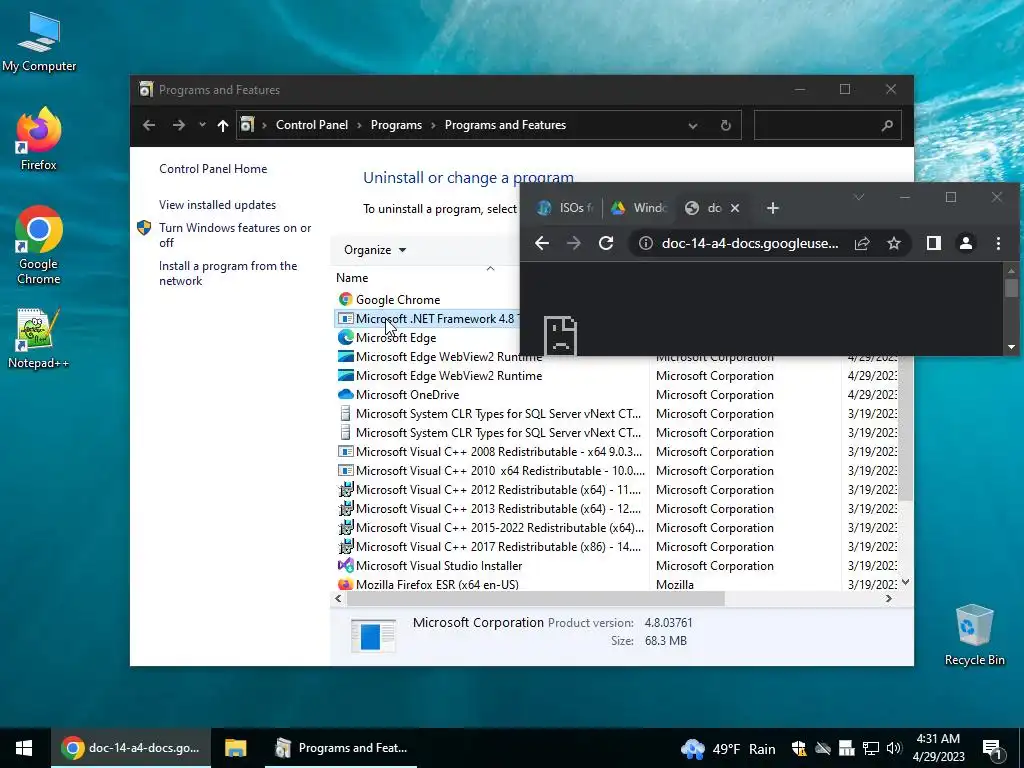The image size is (1024, 768).
Task: Go up one level in Control Panel
Action: (x=223, y=125)
